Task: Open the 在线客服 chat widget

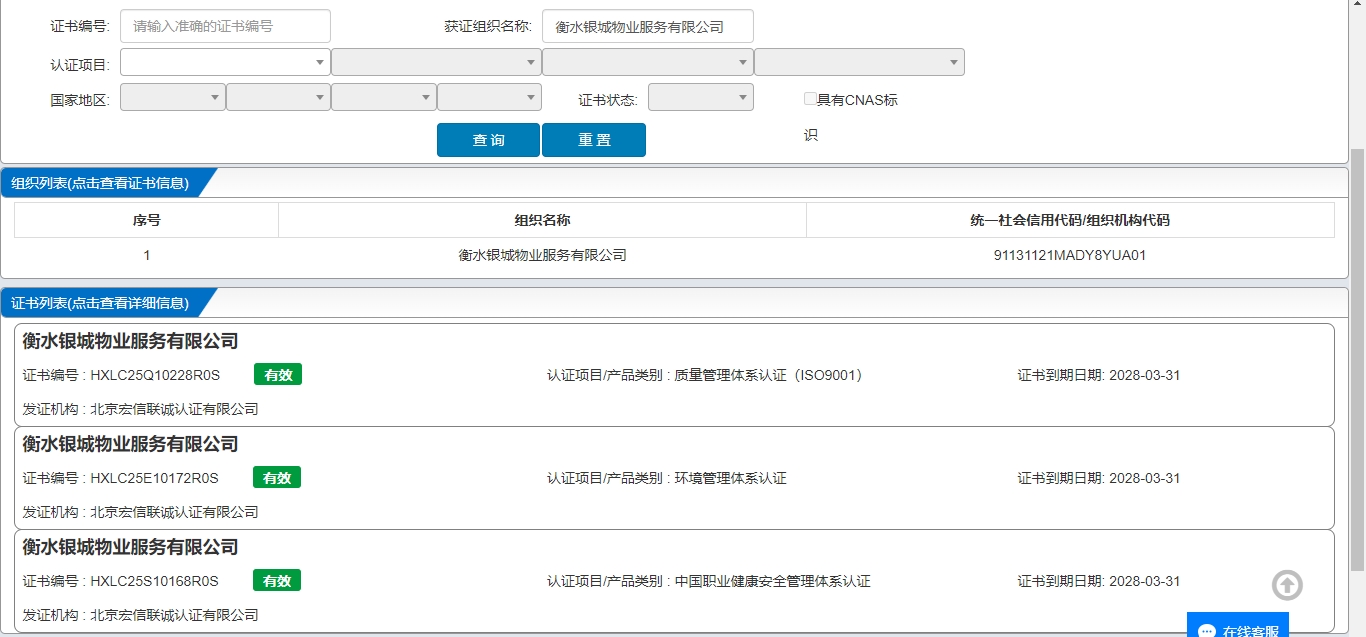Action: (x=1238, y=626)
